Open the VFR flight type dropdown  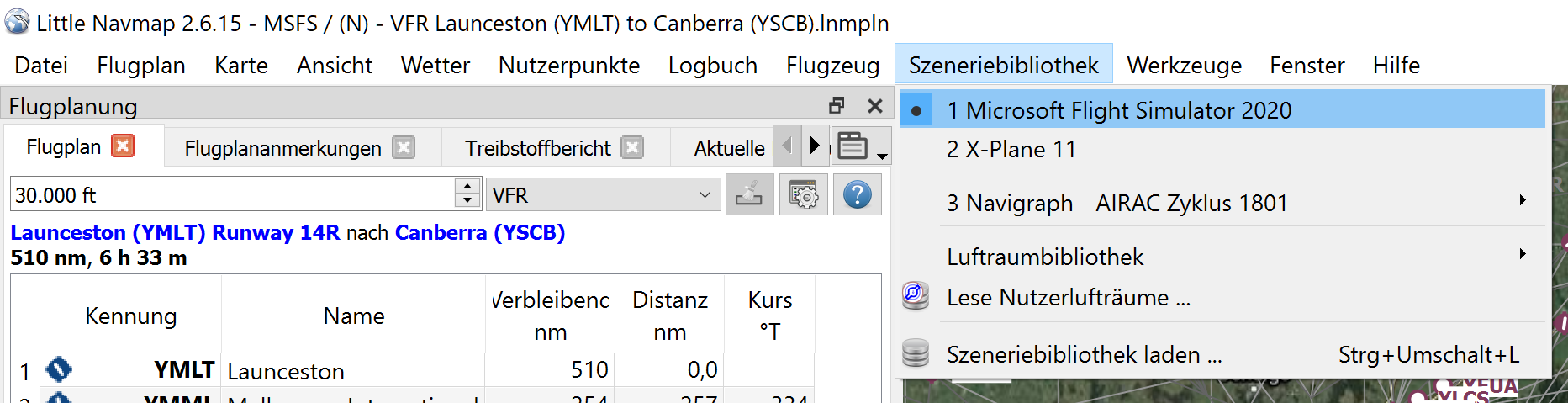pyautogui.click(x=604, y=195)
